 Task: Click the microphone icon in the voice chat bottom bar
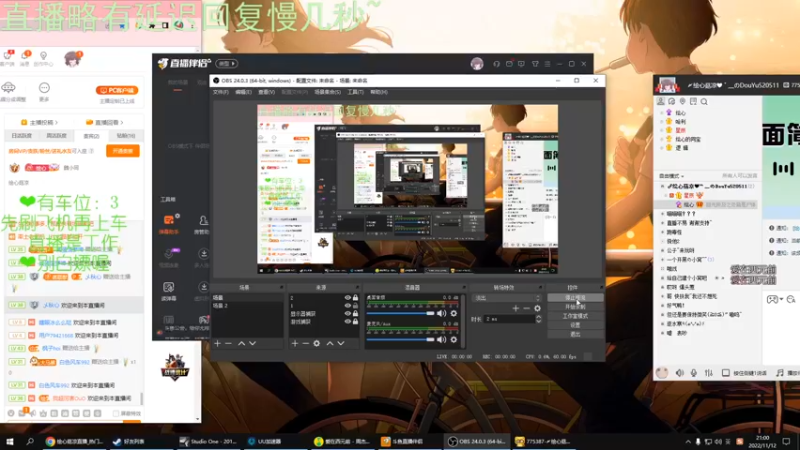[x=694, y=373]
